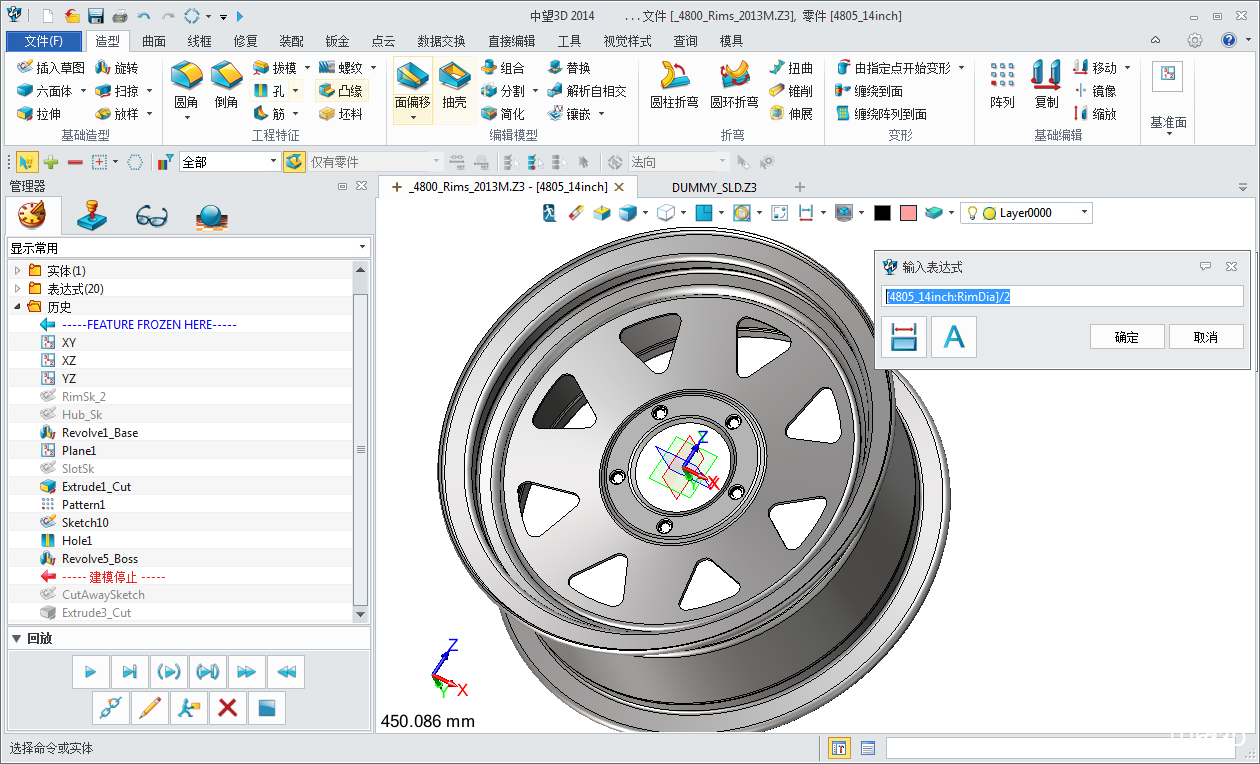Viewport: 1260px width, 764px height.
Task: Click the 阵列 pattern tool
Action: tap(1002, 84)
